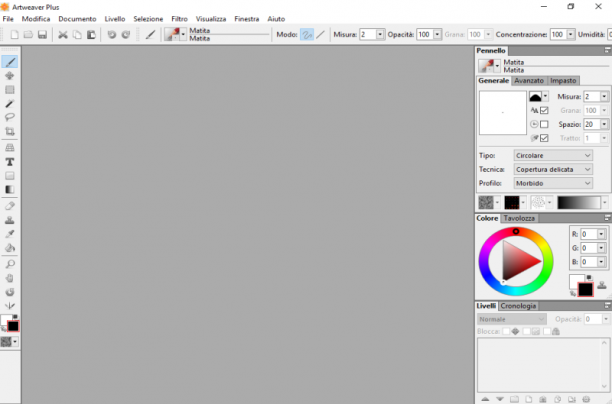Open the Profilo dropdown showing Morbido
The width and height of the screenshot is (612, 404).
[x=553, y=183]
